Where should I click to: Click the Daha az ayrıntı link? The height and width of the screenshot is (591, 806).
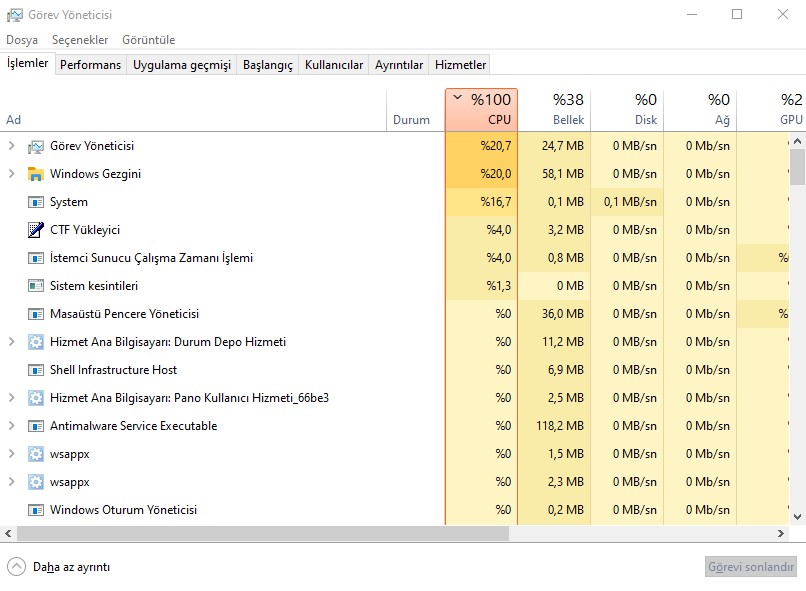[x=71, y=567]
